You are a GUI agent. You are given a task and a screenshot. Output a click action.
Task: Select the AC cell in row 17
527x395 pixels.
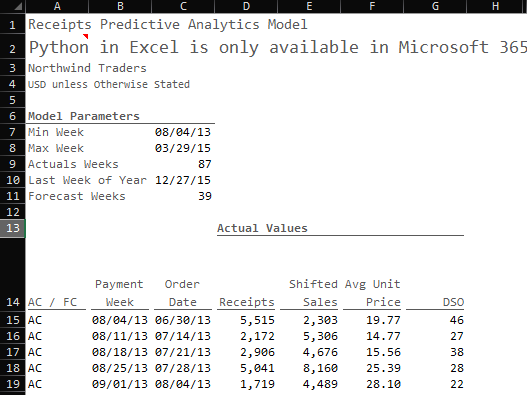coord(35,352)
